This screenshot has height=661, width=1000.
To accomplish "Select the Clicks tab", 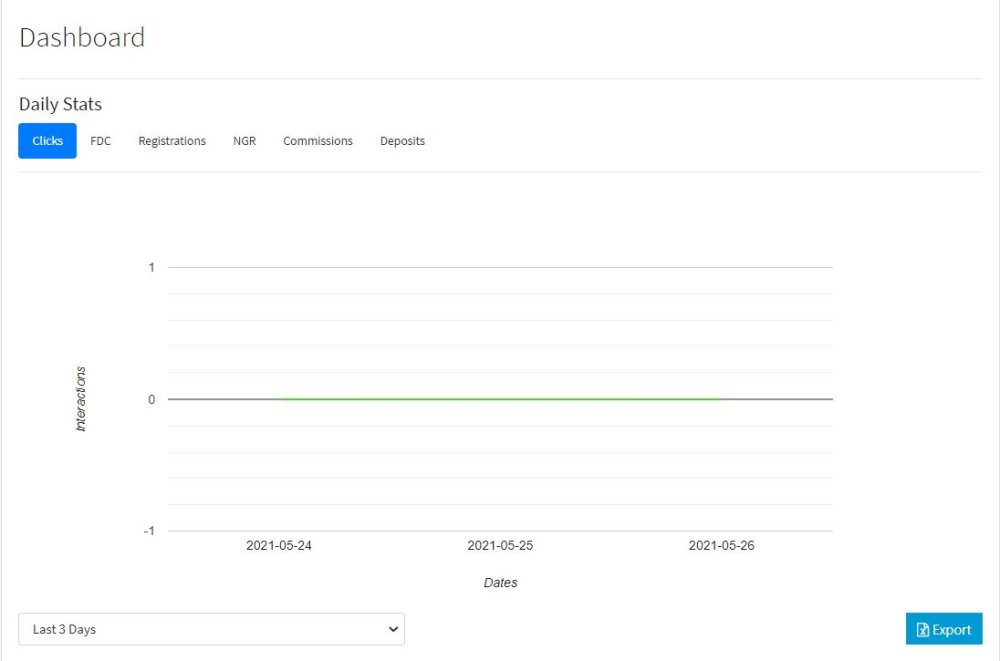I will pos(47,141).
